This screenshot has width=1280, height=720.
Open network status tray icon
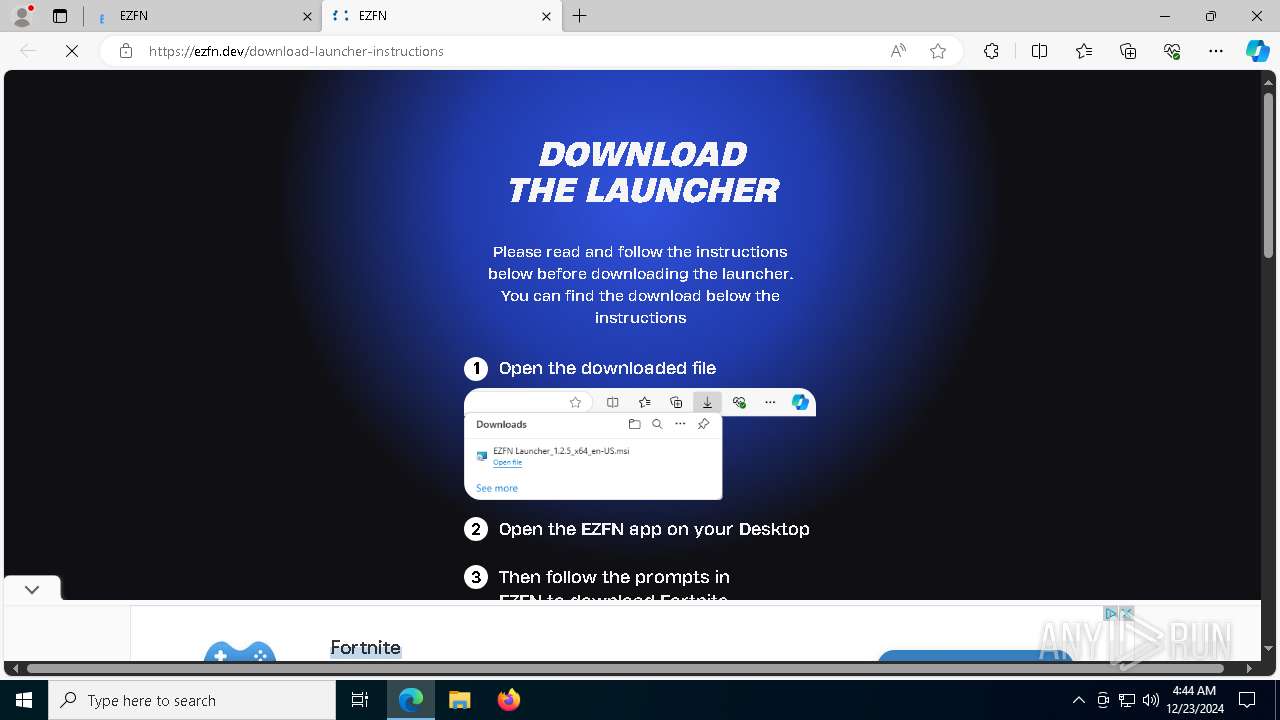[1127, 700]
